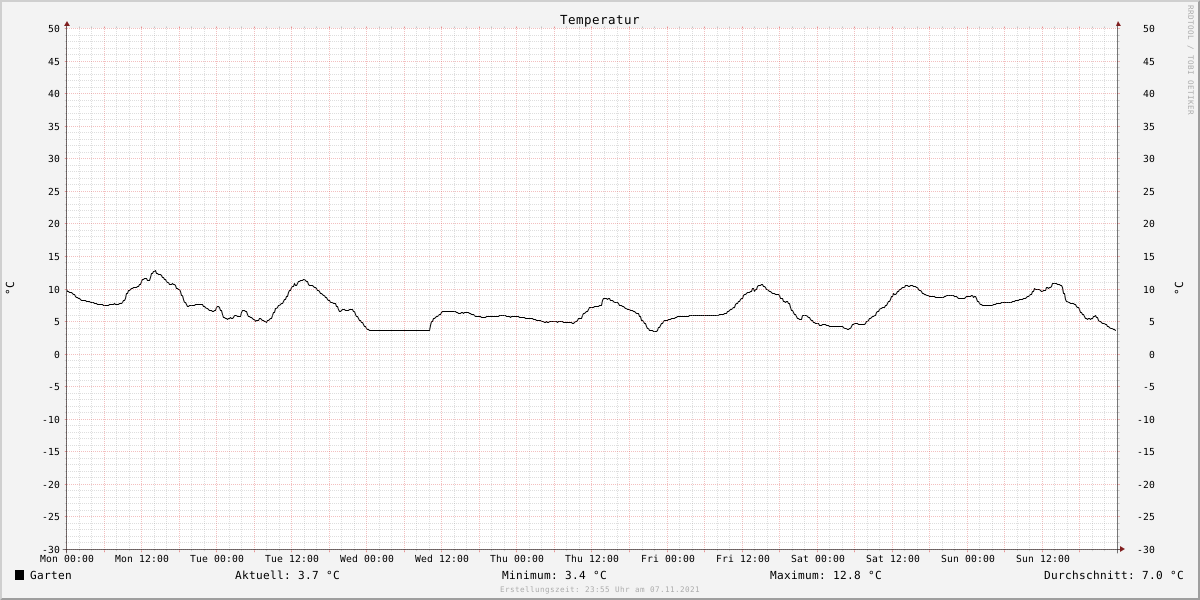Click the 'Erstellungszeit' timestamp footer text
This screenshot has height=600, width=1200.
click(x=600, y=590)
